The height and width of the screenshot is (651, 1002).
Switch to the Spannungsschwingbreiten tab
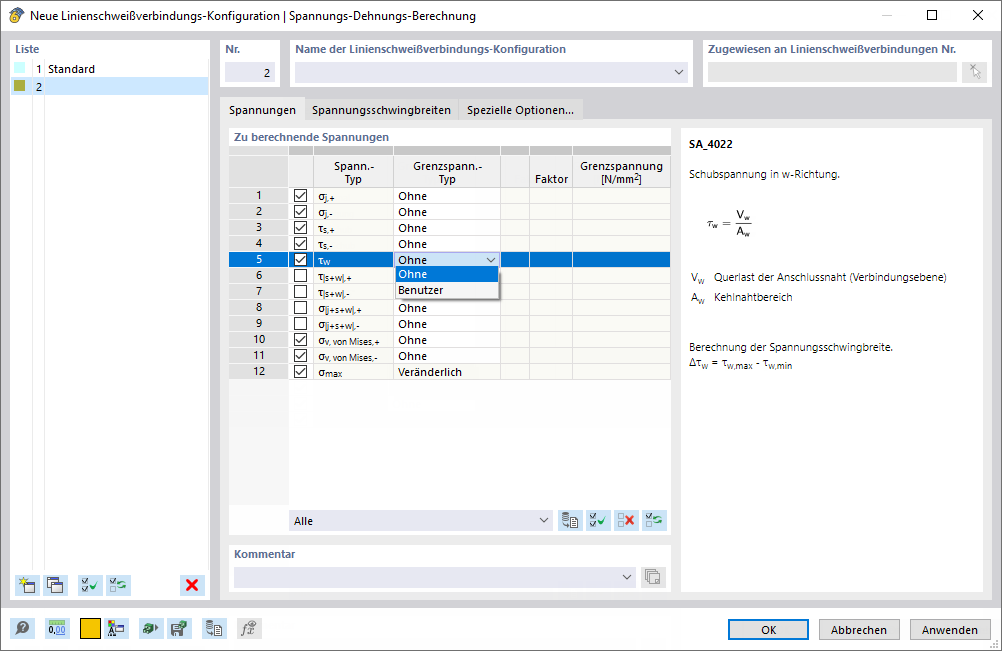coord(382,110)
